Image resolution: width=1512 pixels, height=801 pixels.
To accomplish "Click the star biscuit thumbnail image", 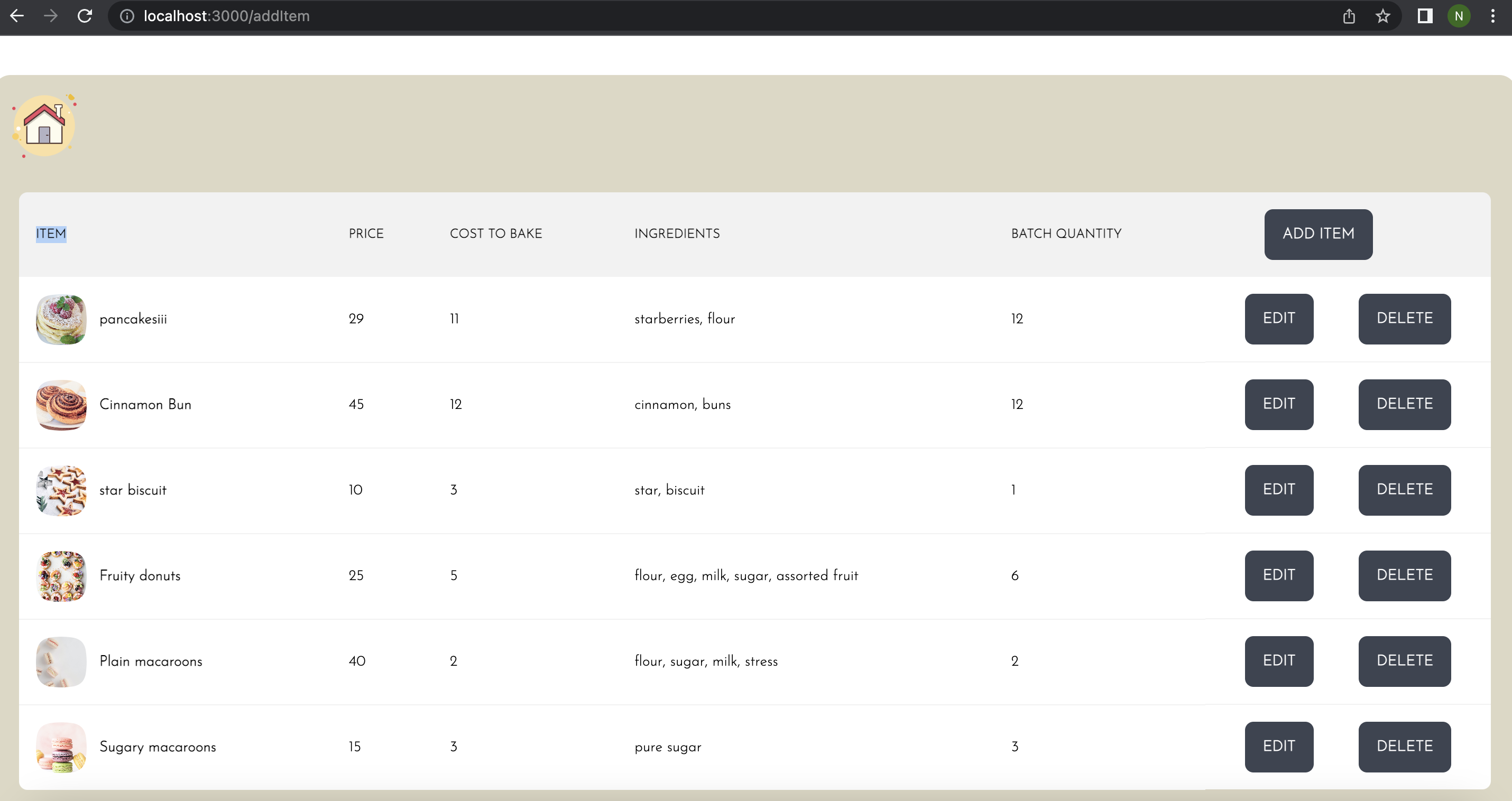I will (x=61, y=490).
